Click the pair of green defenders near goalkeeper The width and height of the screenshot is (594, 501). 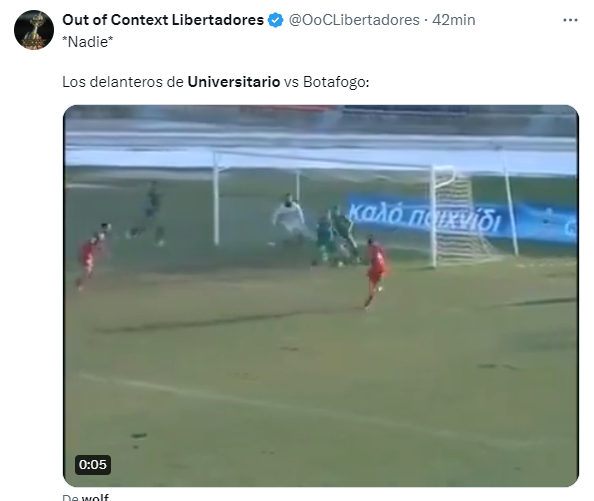[337, 237]
